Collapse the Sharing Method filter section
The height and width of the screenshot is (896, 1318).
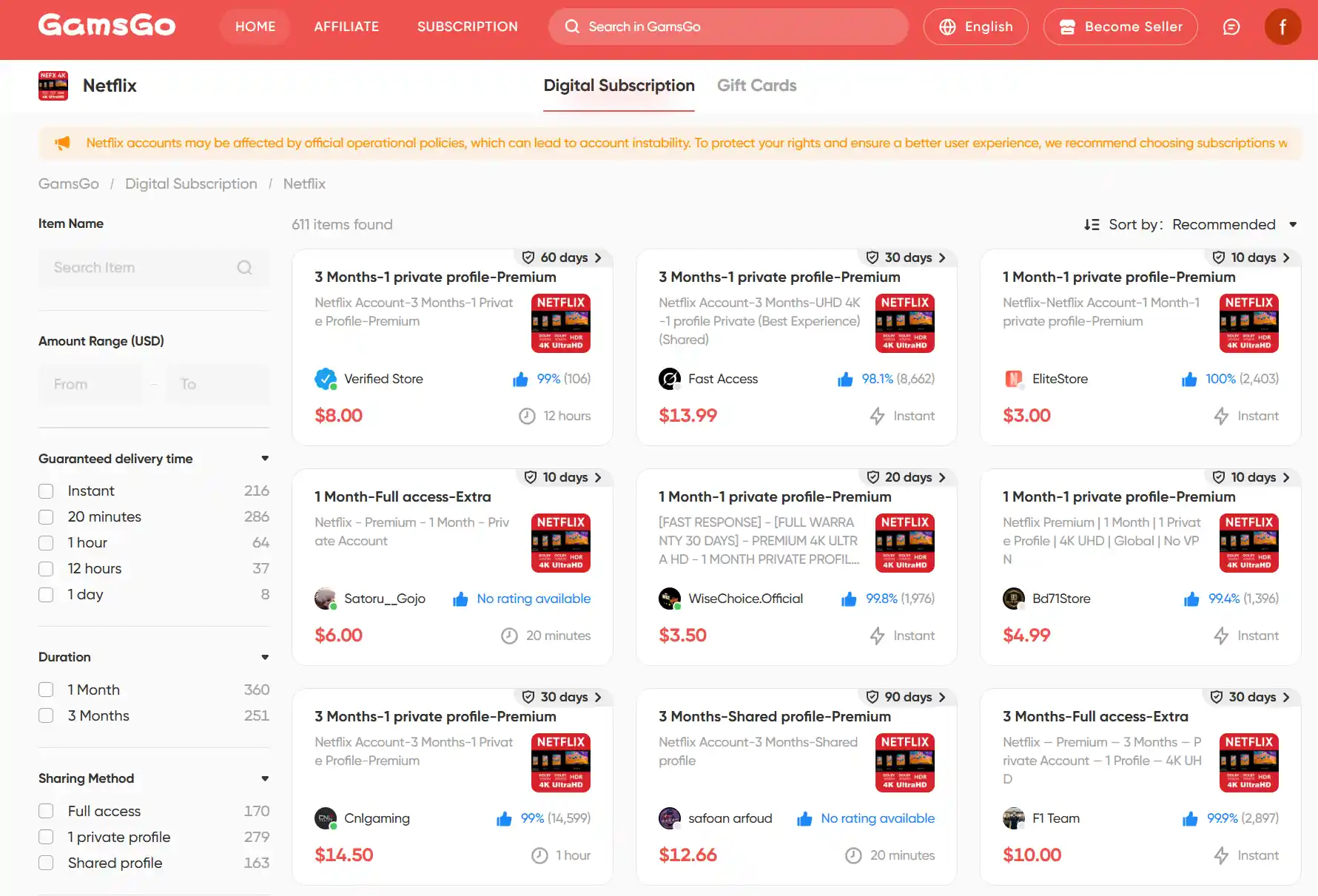[265, 778]
